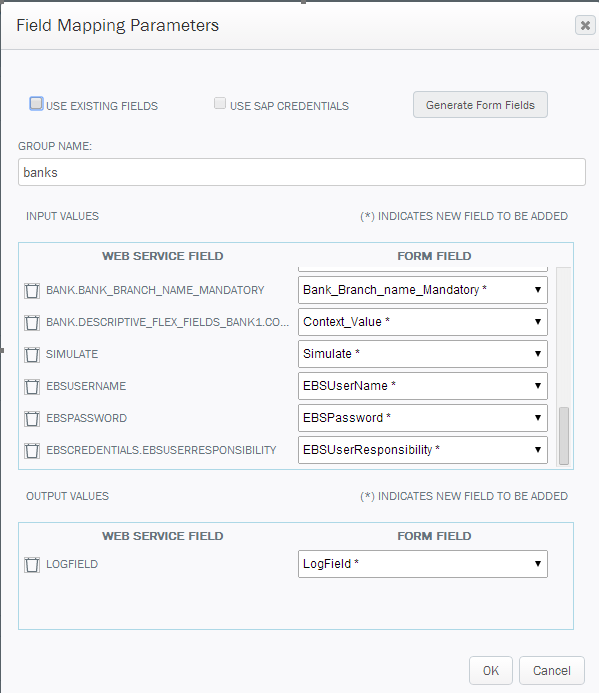The height and width of the screenshot is (693, 599).
Task: Click trash icon next to EBSPASSWORD
Action: pyautogui.click(x=32, y=419)
